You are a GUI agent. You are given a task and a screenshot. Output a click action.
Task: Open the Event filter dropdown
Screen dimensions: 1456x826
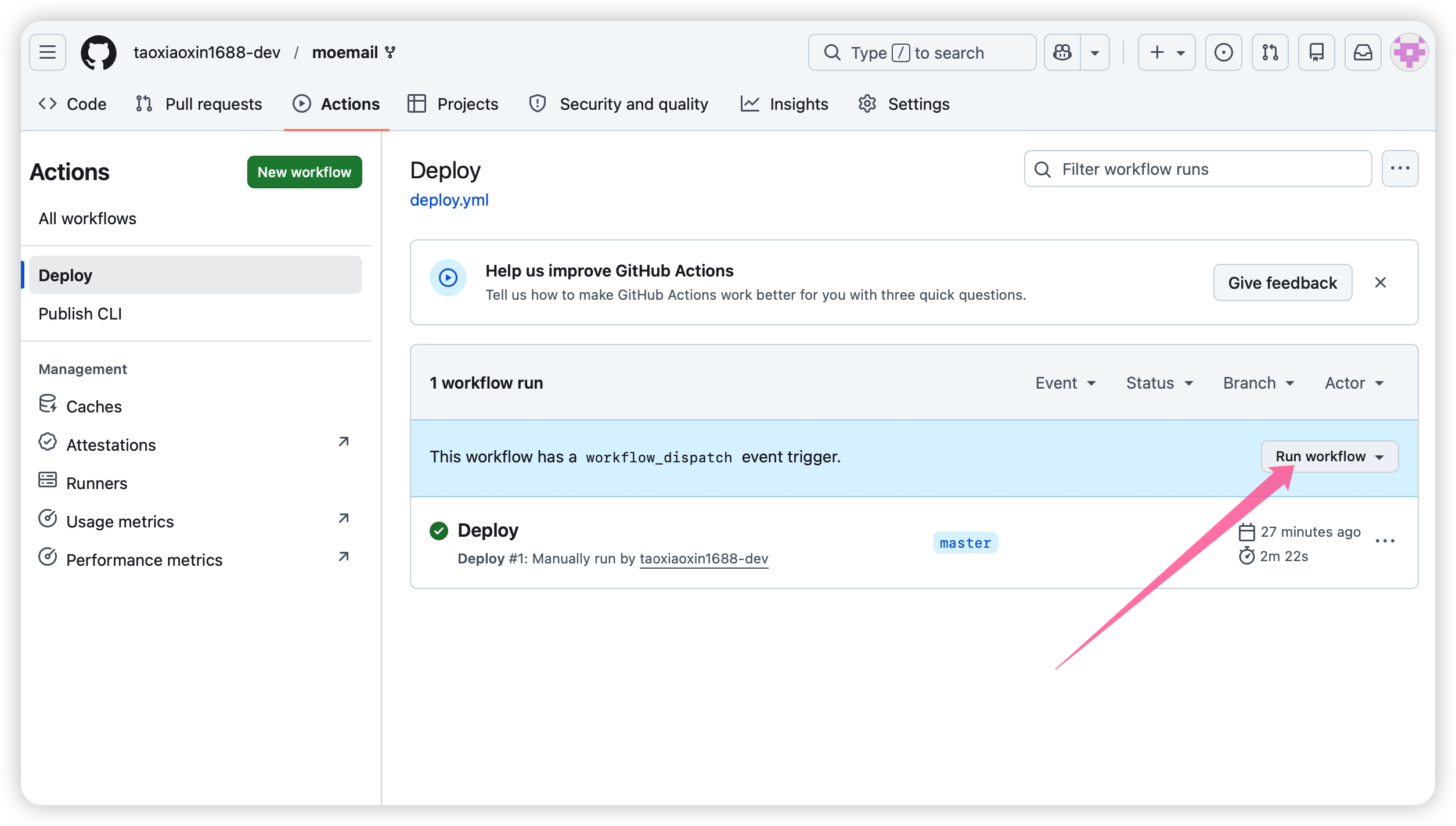click(1065, 383)
